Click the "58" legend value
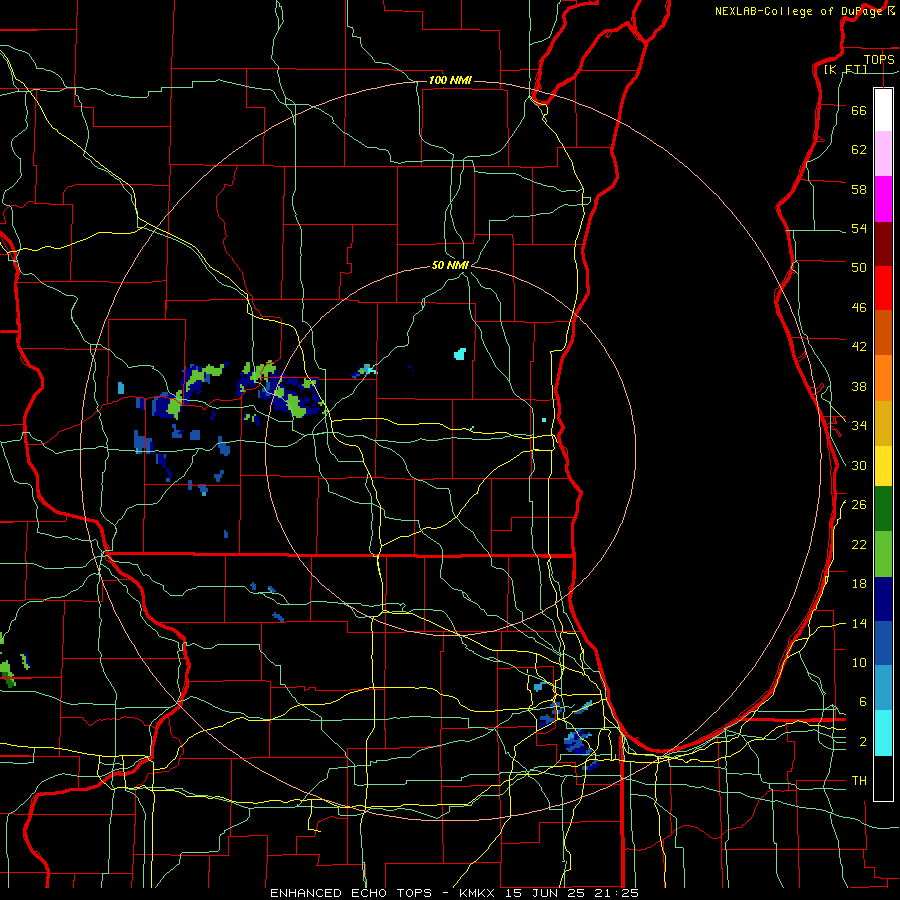Viewport: 900px width, 900px height. (x=859, y=189)
